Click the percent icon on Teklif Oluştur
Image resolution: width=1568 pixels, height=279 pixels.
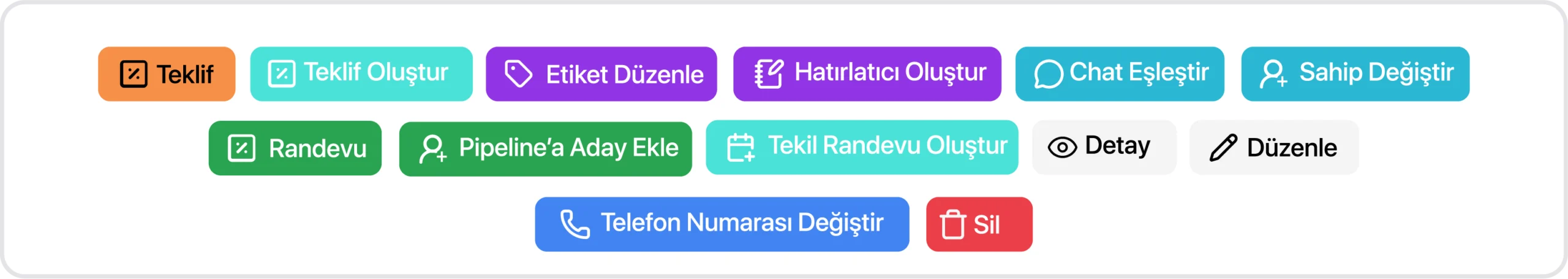pos(281,74)
